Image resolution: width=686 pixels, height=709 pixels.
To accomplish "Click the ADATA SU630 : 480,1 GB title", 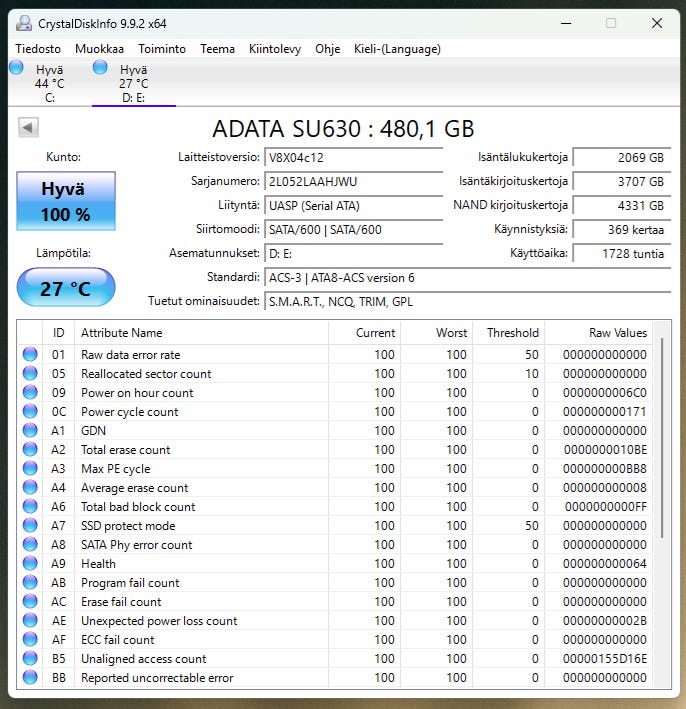I will [343, 129].
